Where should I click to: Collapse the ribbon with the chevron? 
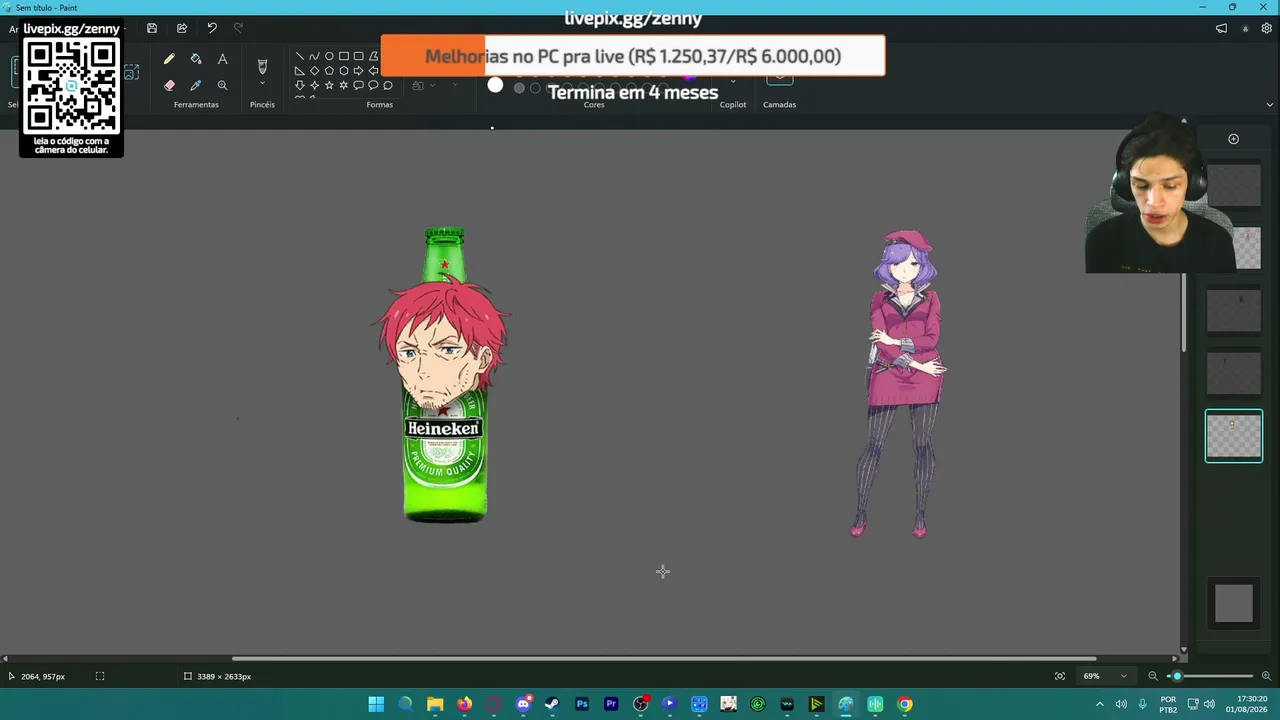[x=1270, y=104]
